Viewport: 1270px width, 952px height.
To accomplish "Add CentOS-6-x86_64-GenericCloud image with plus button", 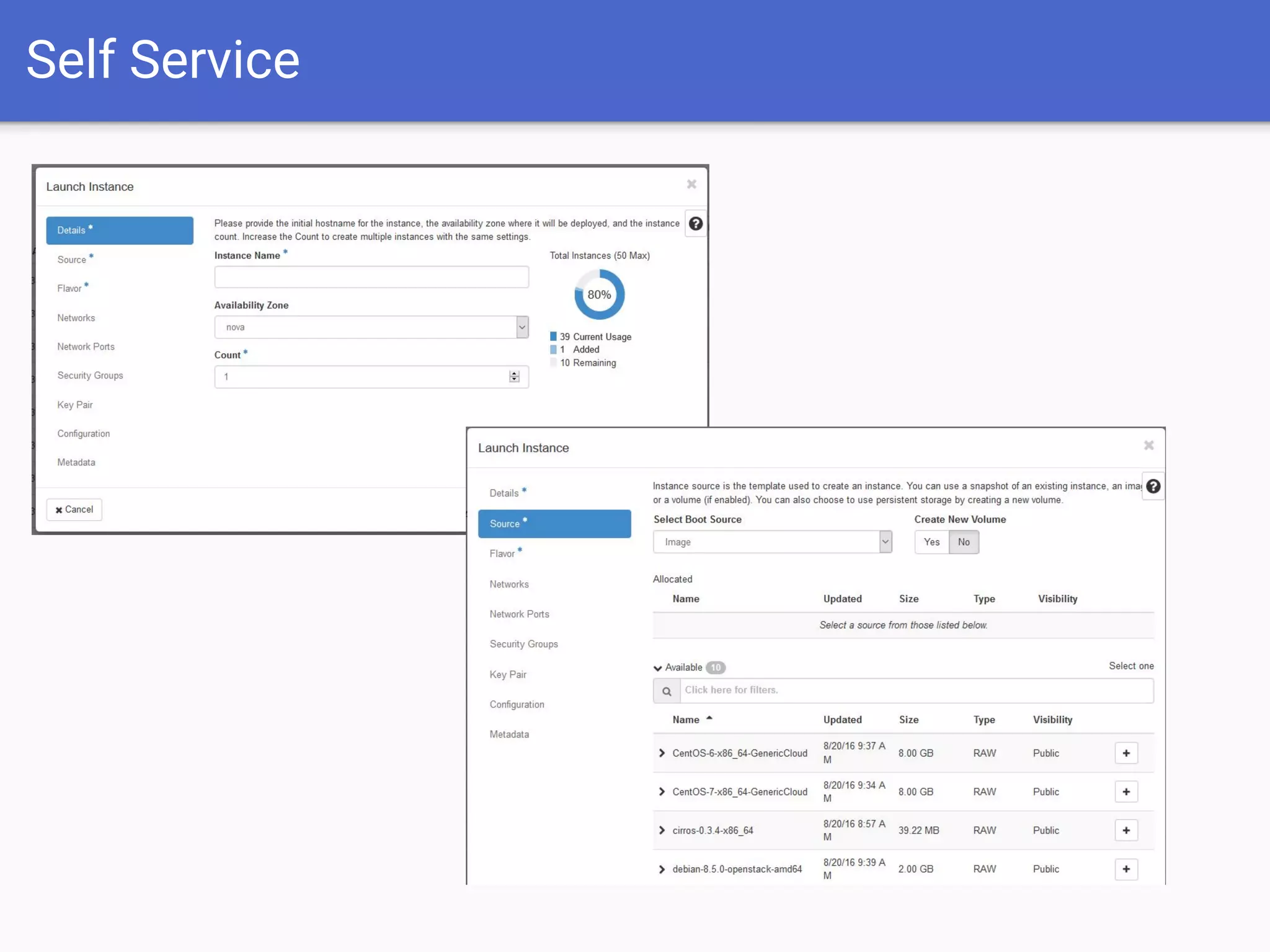I will coord(1126,753).
